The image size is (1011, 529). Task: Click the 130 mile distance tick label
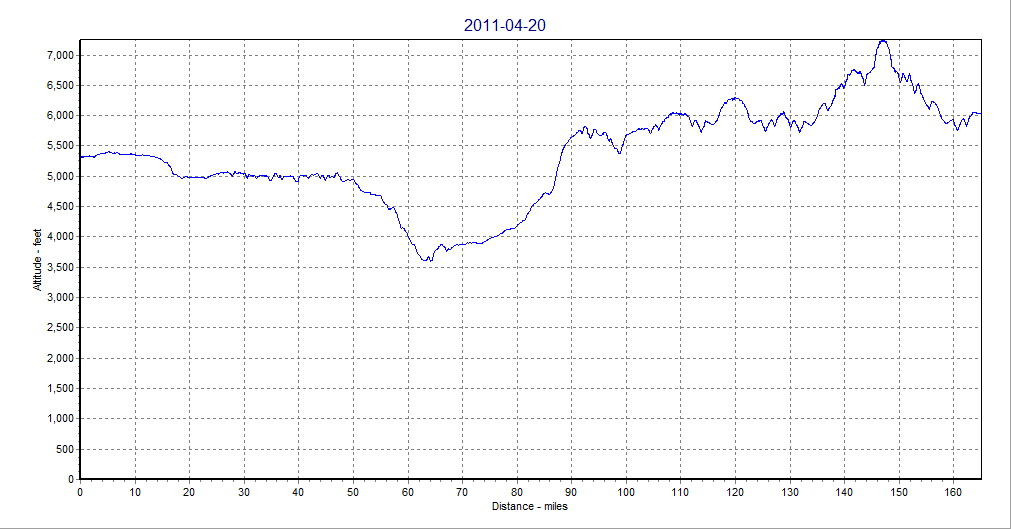[790, 492]
